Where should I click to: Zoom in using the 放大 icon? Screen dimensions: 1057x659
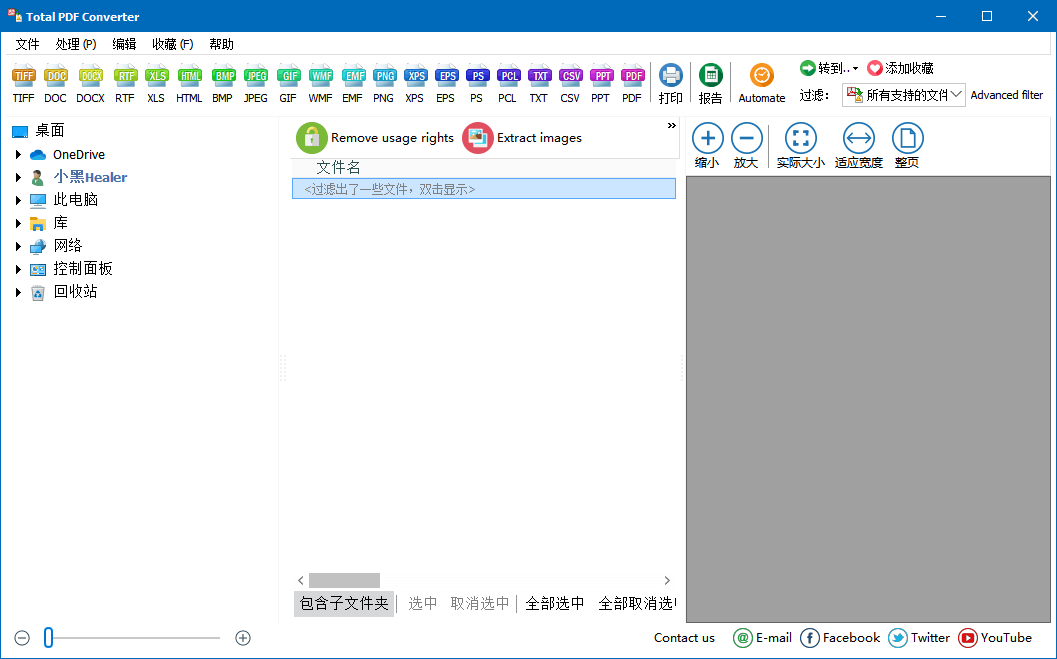[746, 138]
